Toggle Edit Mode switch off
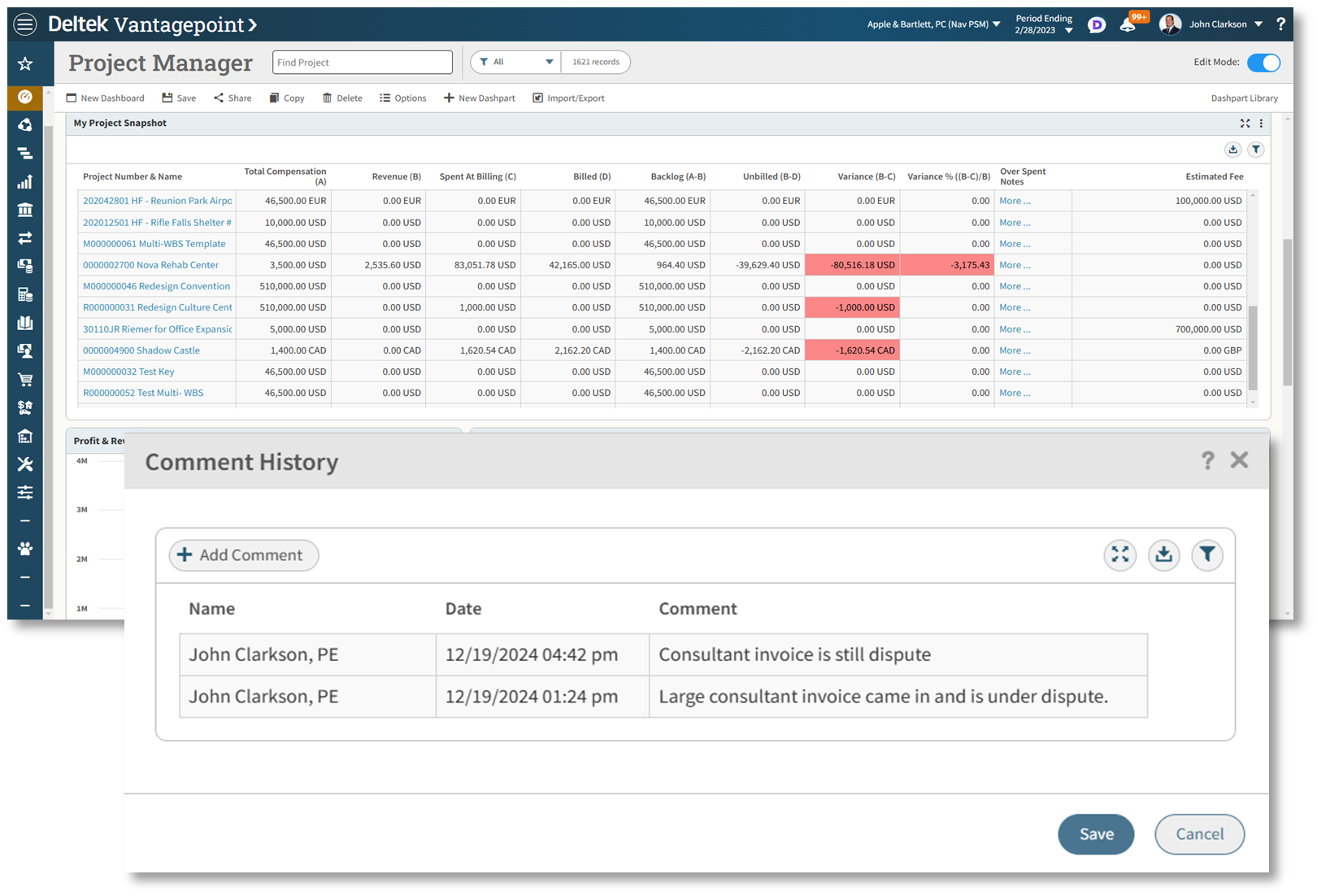 point(1263,63)
